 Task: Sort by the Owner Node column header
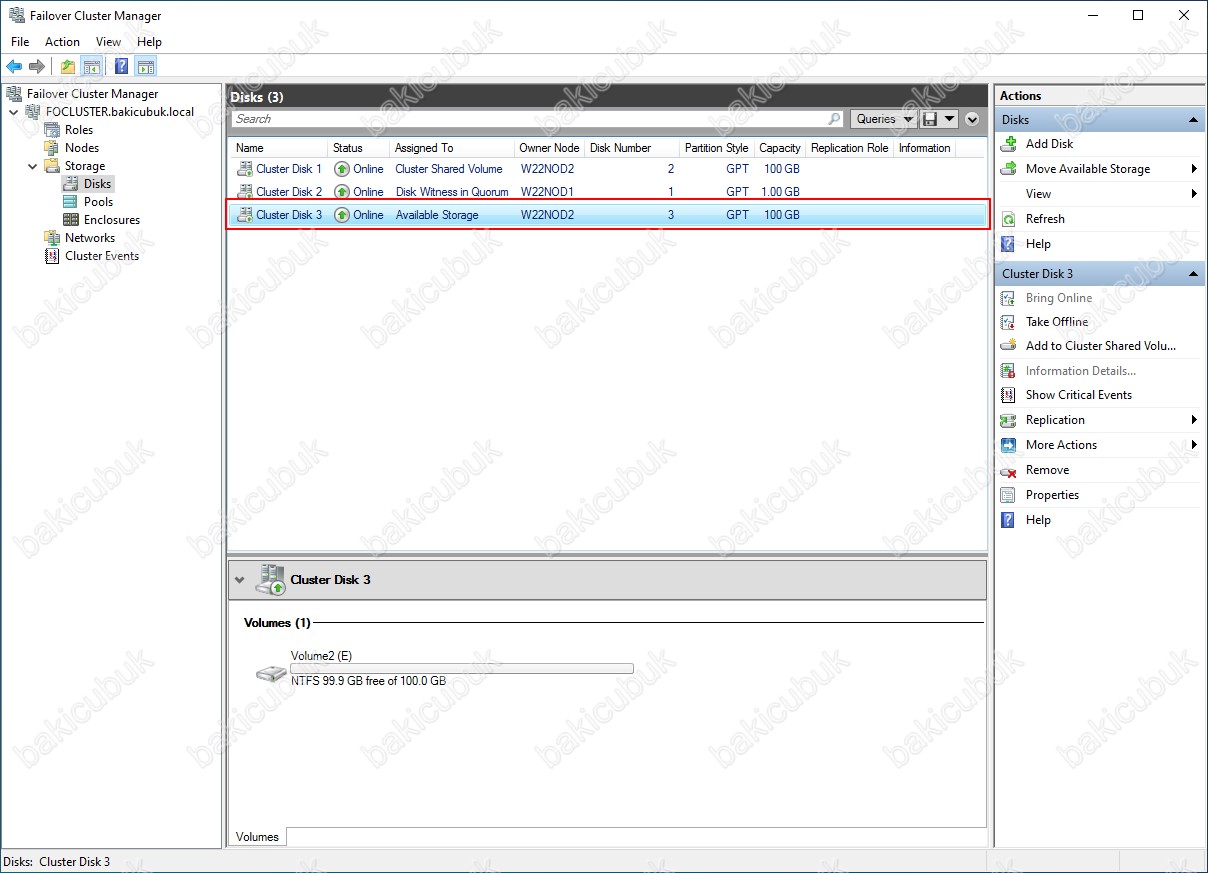[549, 148]
